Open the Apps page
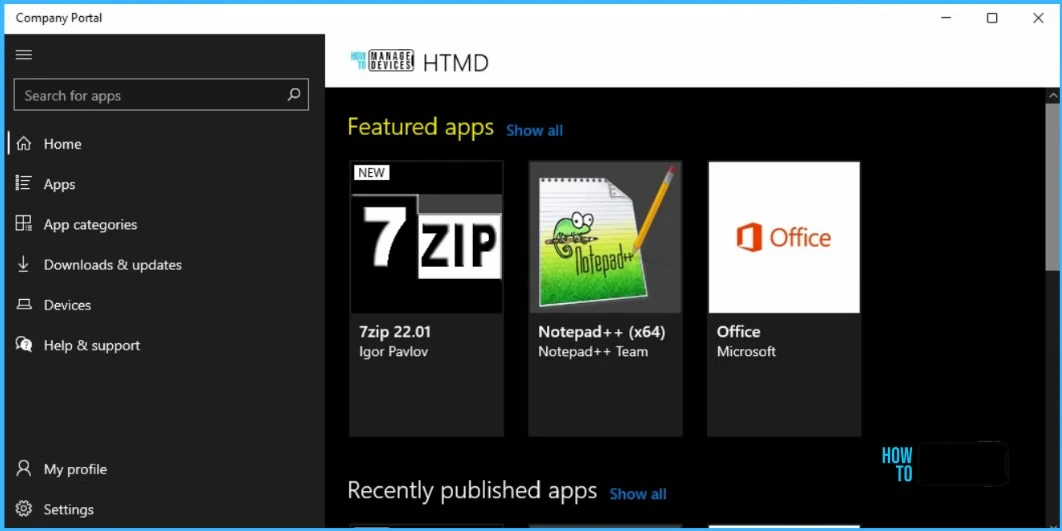 click(x=163, y=184)
